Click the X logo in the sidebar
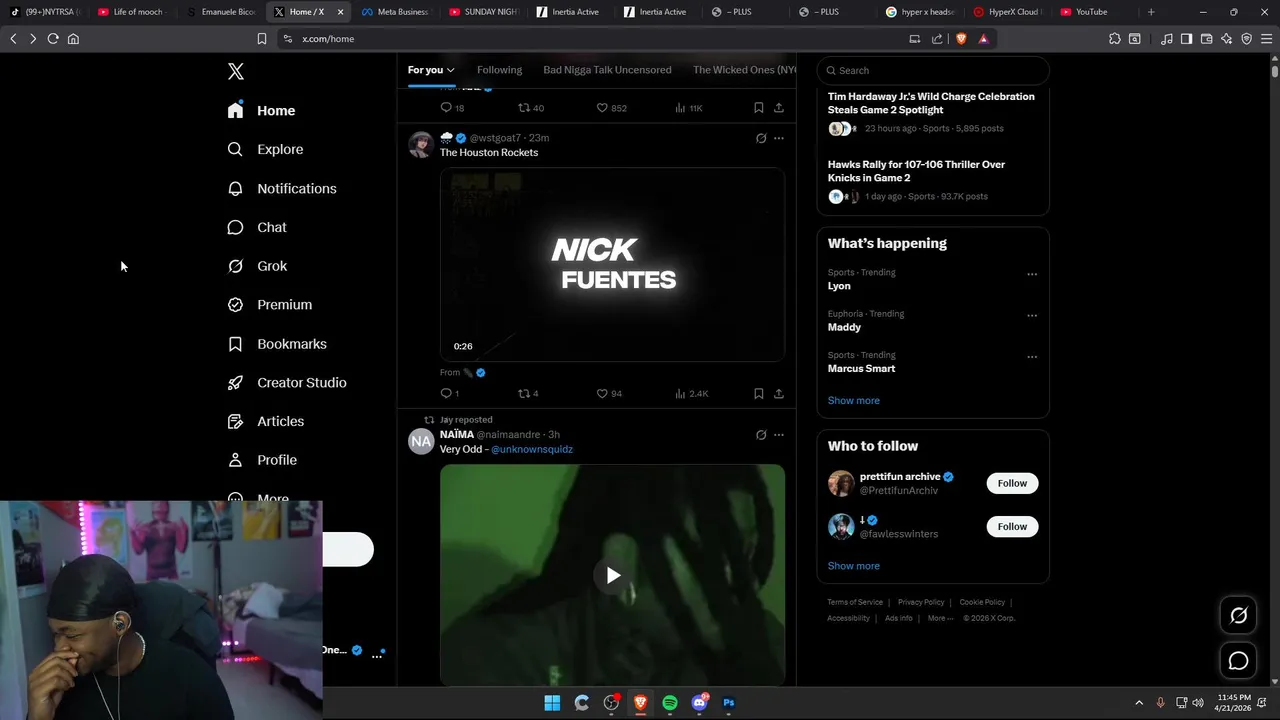This screenshot has width=1280, height=720. click(x=236, y=71)
